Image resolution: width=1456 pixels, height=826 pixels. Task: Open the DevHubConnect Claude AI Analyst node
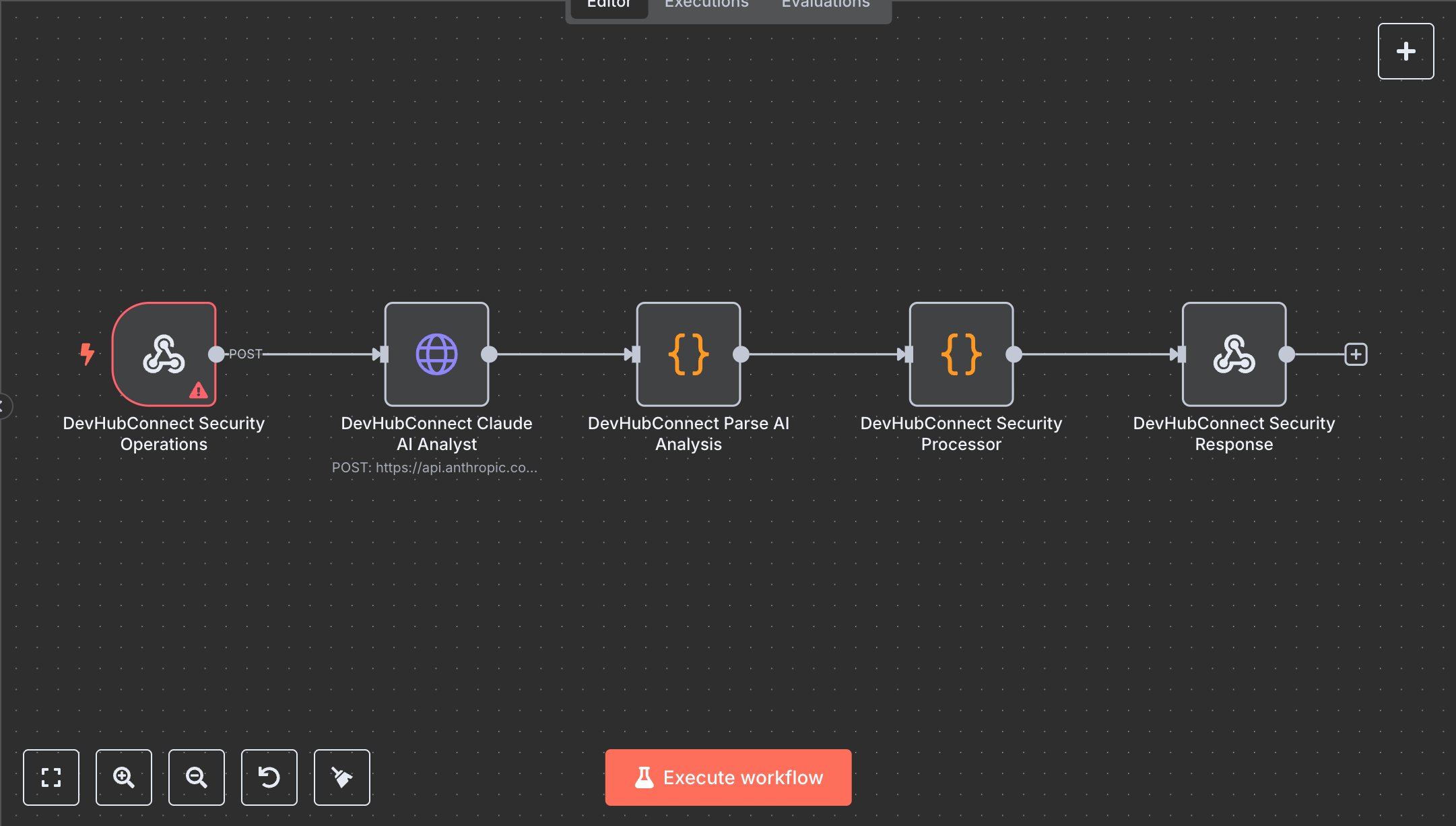(x=436, y=354)
